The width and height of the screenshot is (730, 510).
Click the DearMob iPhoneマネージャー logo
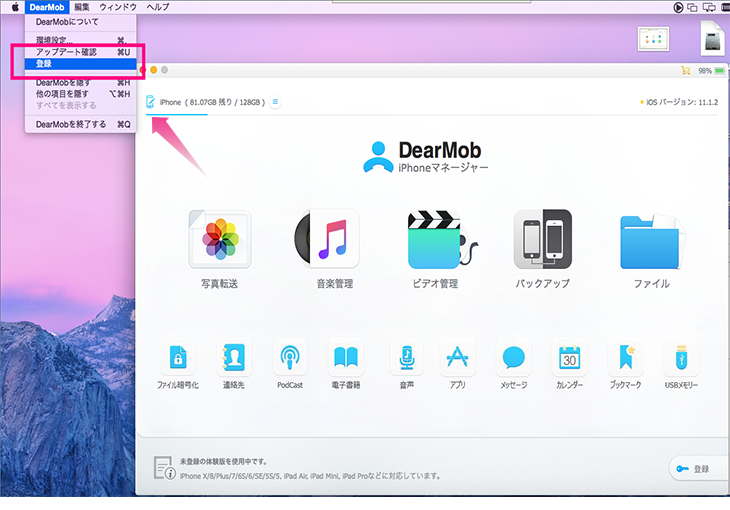426,157
